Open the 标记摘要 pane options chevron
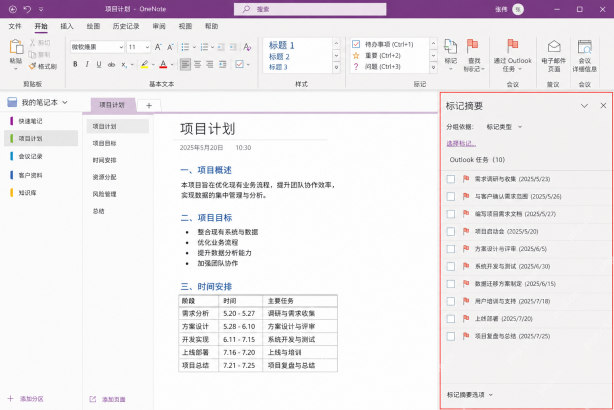Image resolution: width=614 pixels, height=410 pixels. (584, 106)
